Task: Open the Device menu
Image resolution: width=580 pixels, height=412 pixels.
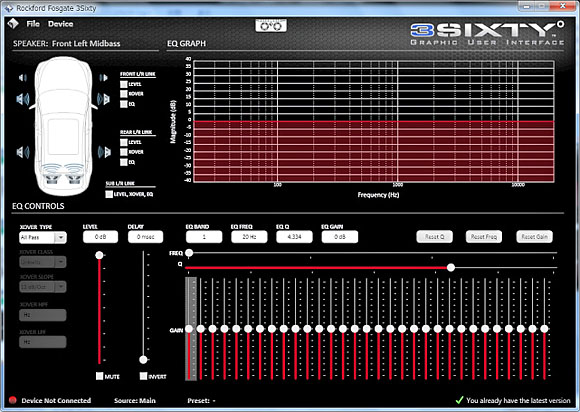Action: pyautogui.click(x=60, y=24)
